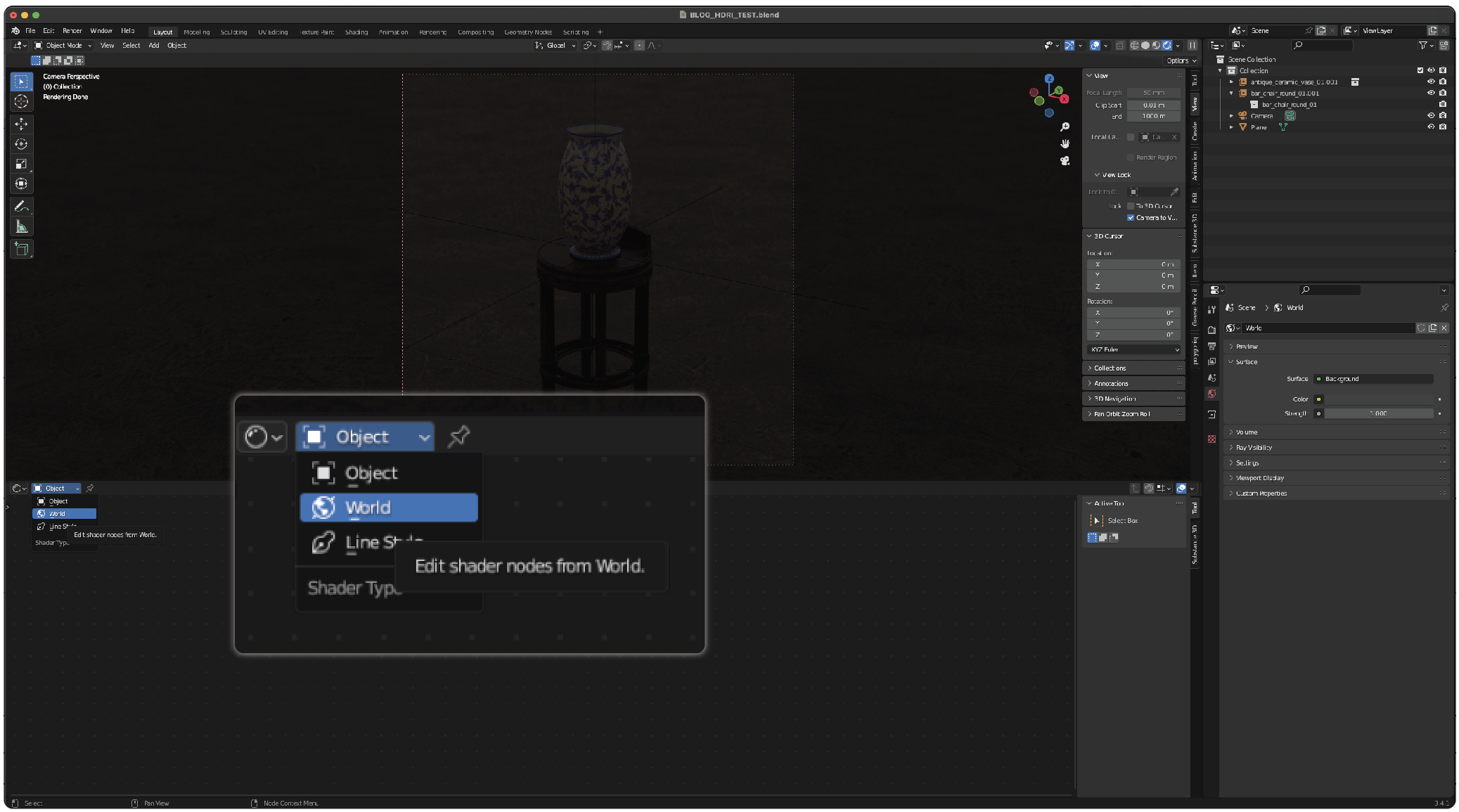This screenshot has width=1459, height=812.
Task: Hide the Plane object via eye icon
Action: point(1430,127)
